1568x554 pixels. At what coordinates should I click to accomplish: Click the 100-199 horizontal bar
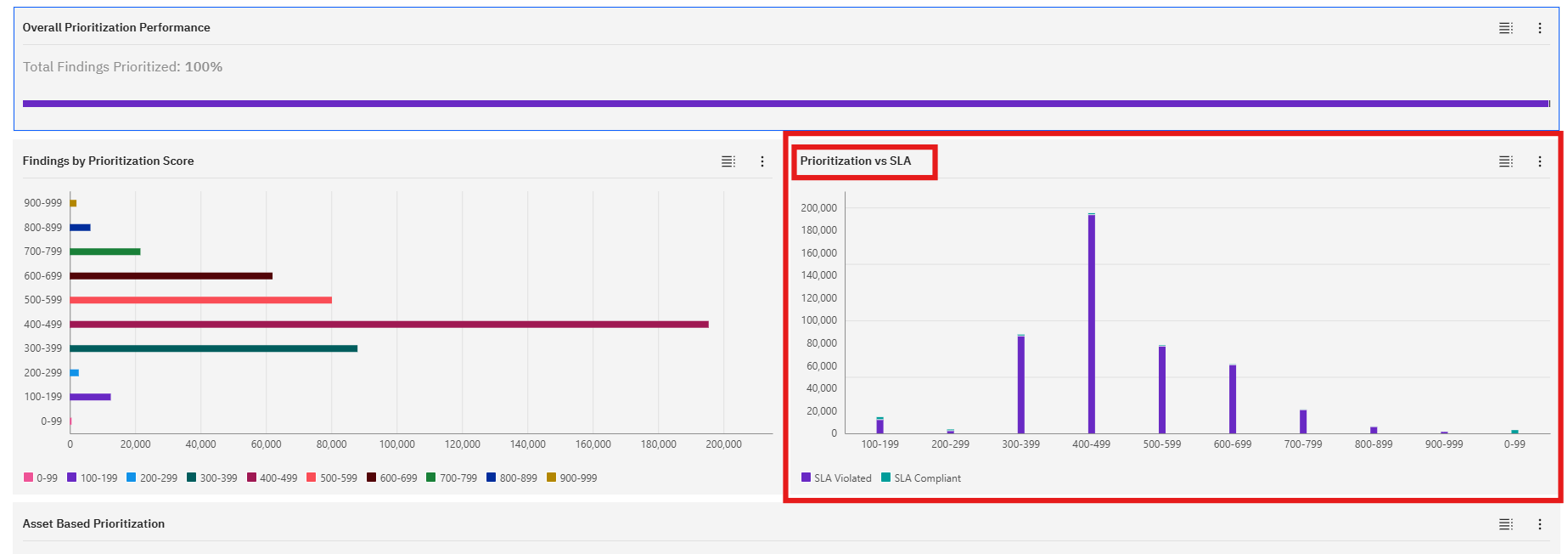click(x=90, y=397)
